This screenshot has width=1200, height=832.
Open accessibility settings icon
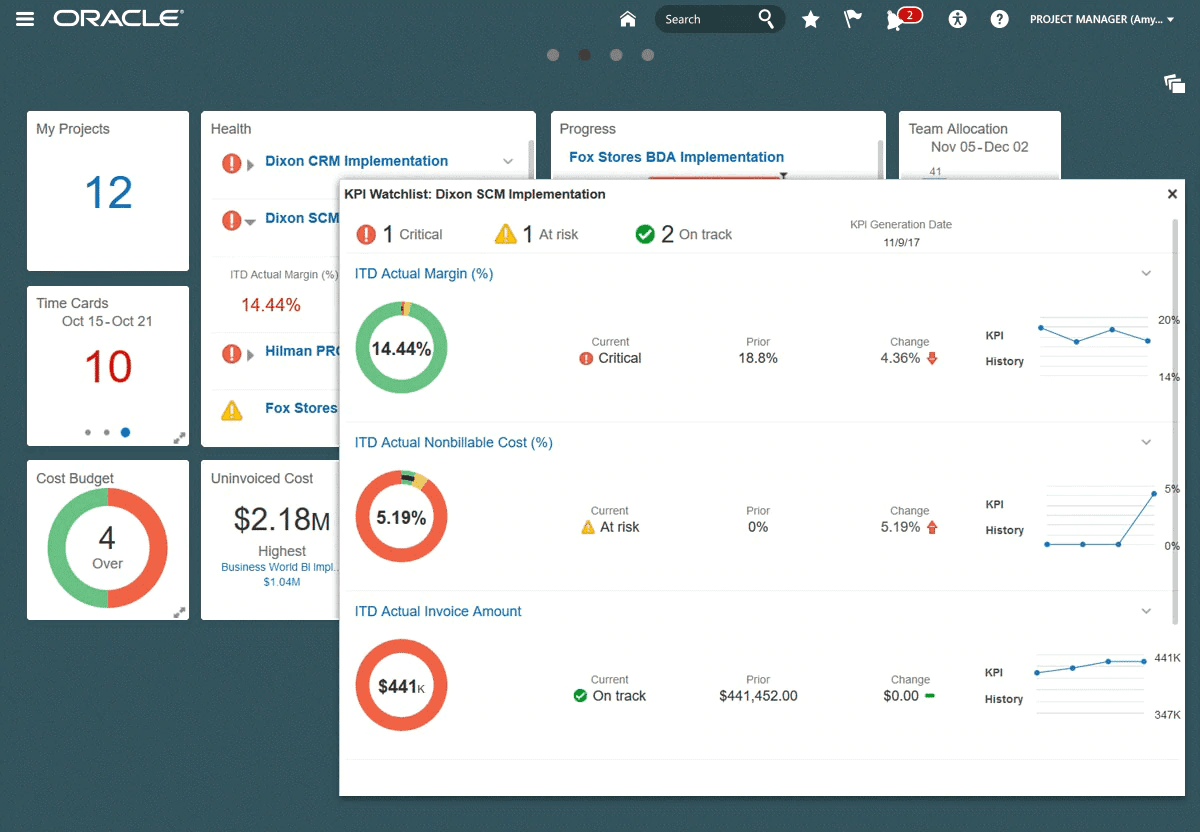coord(958,19)
